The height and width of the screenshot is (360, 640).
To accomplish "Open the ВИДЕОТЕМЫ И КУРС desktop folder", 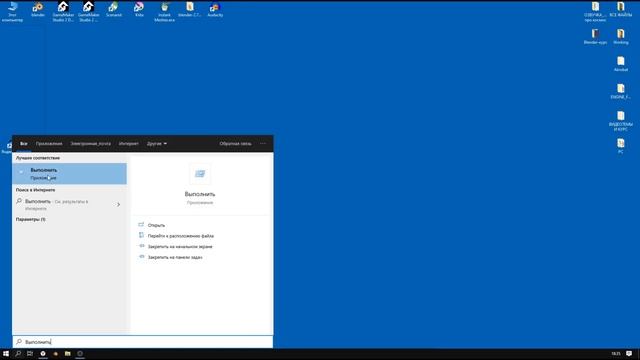I will point(620,120).
